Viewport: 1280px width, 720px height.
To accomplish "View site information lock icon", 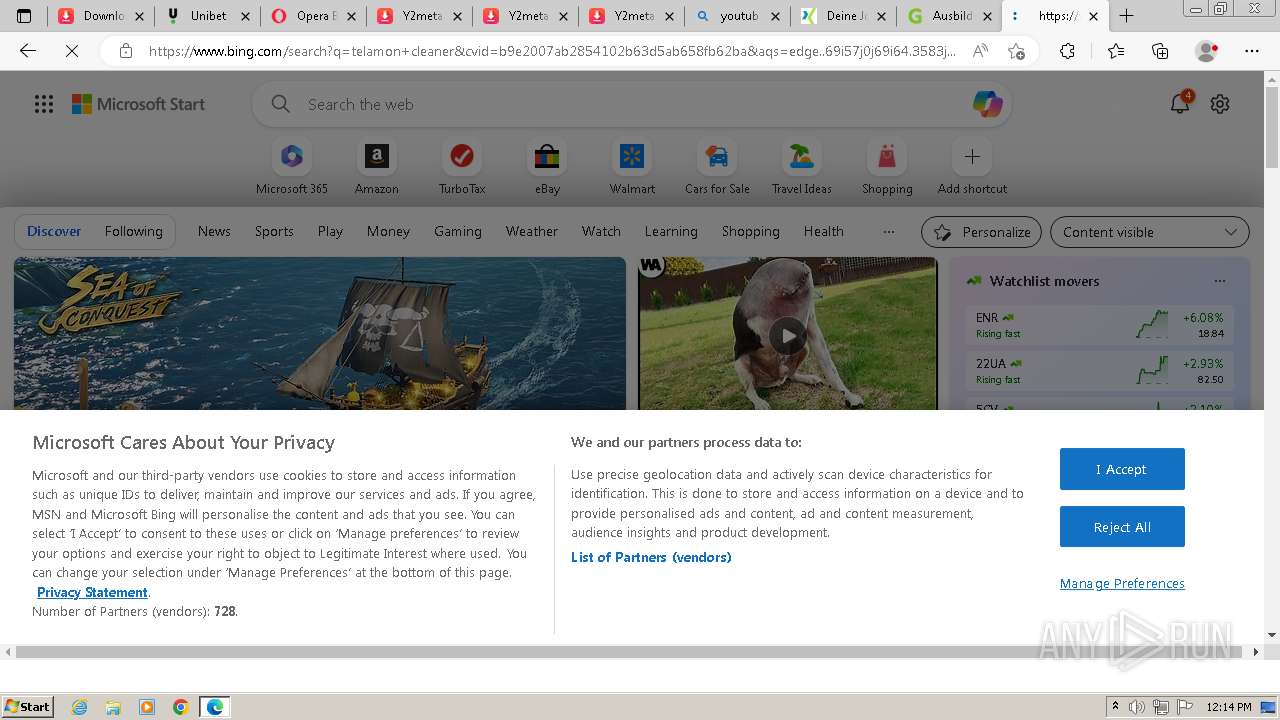I will [x=125, y=51].
